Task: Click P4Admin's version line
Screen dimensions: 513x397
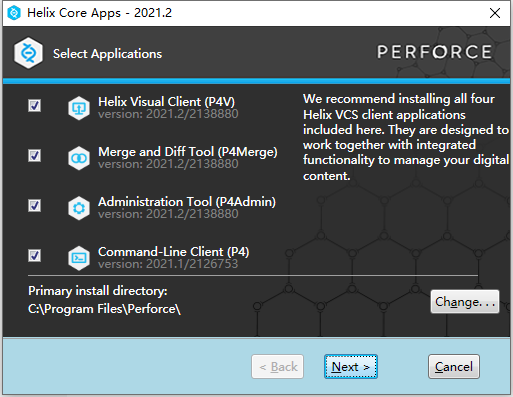Action: pyautogui.click(x=168, y=214)
